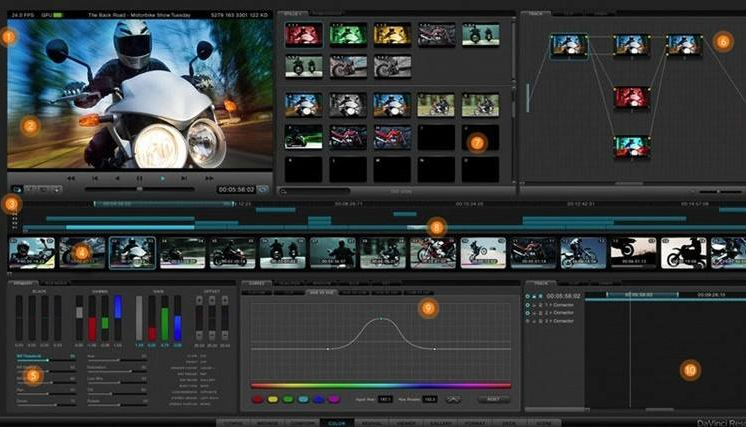This screenshot has width=746, height=428.
Task: Select the cyan-and-red node at graph bottom
Action: click(x=632, y=147)
